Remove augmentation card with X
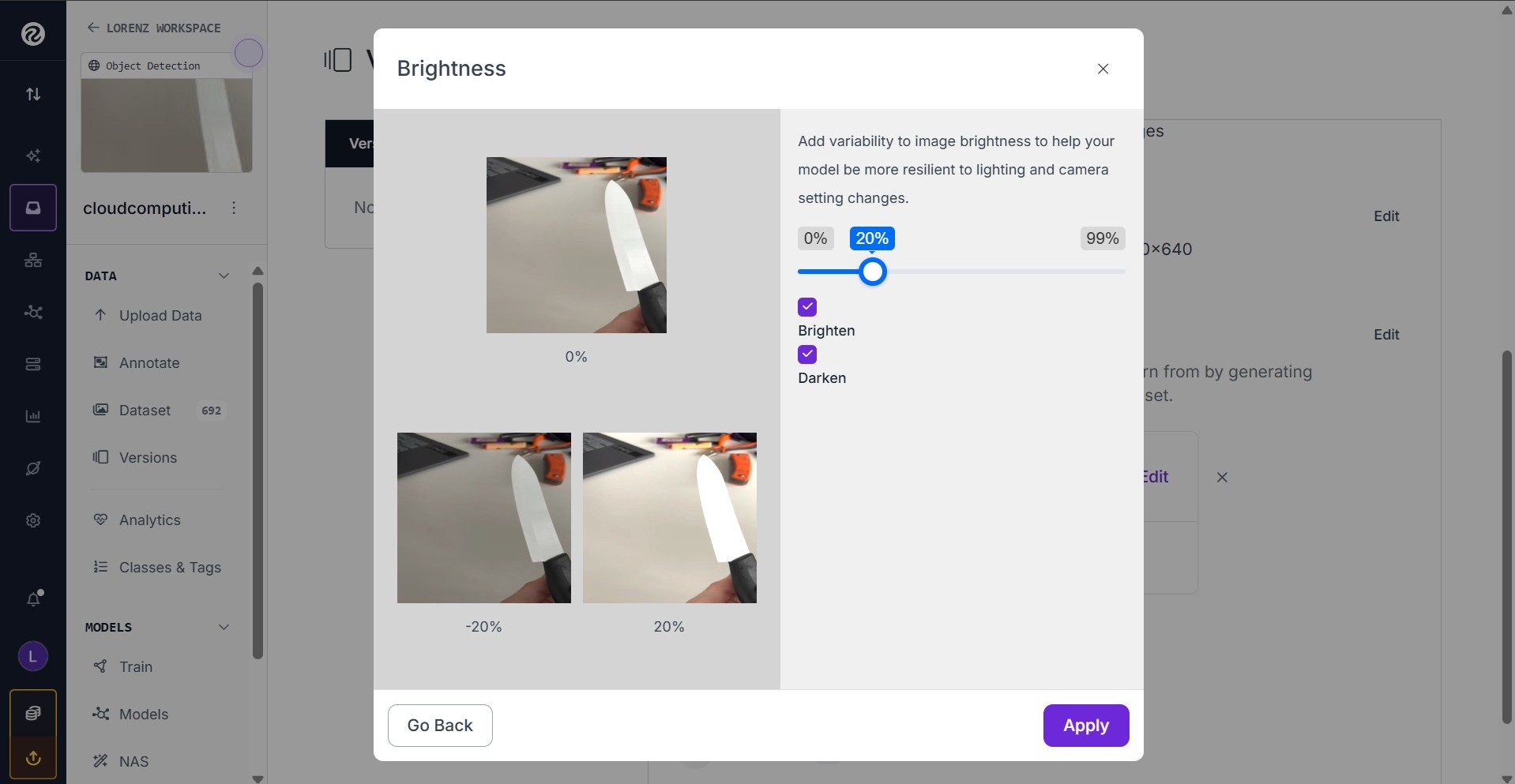This screenshot has height=784, width=1515. (x=1222, y=477)
